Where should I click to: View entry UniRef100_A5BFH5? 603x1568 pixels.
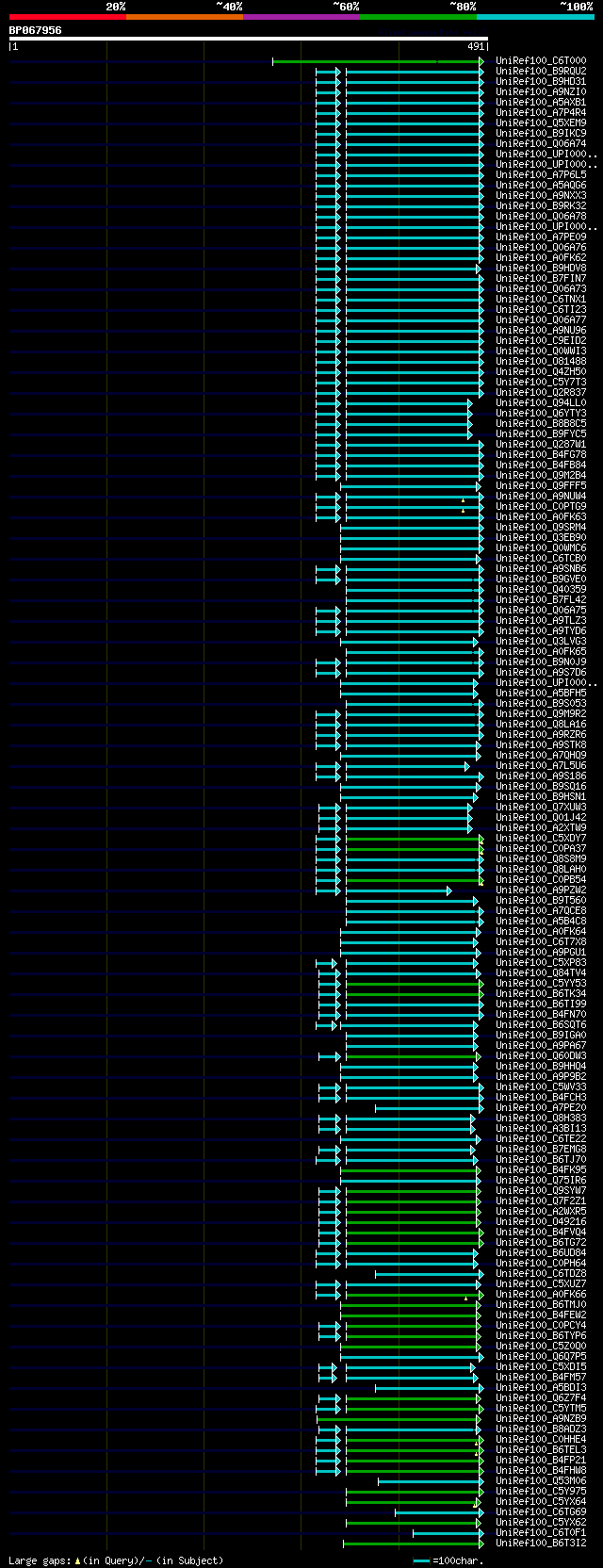tap(541, 694)
